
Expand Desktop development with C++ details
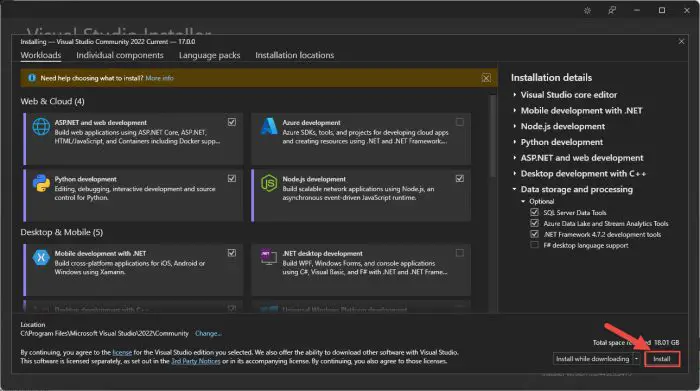click(515, 174)
